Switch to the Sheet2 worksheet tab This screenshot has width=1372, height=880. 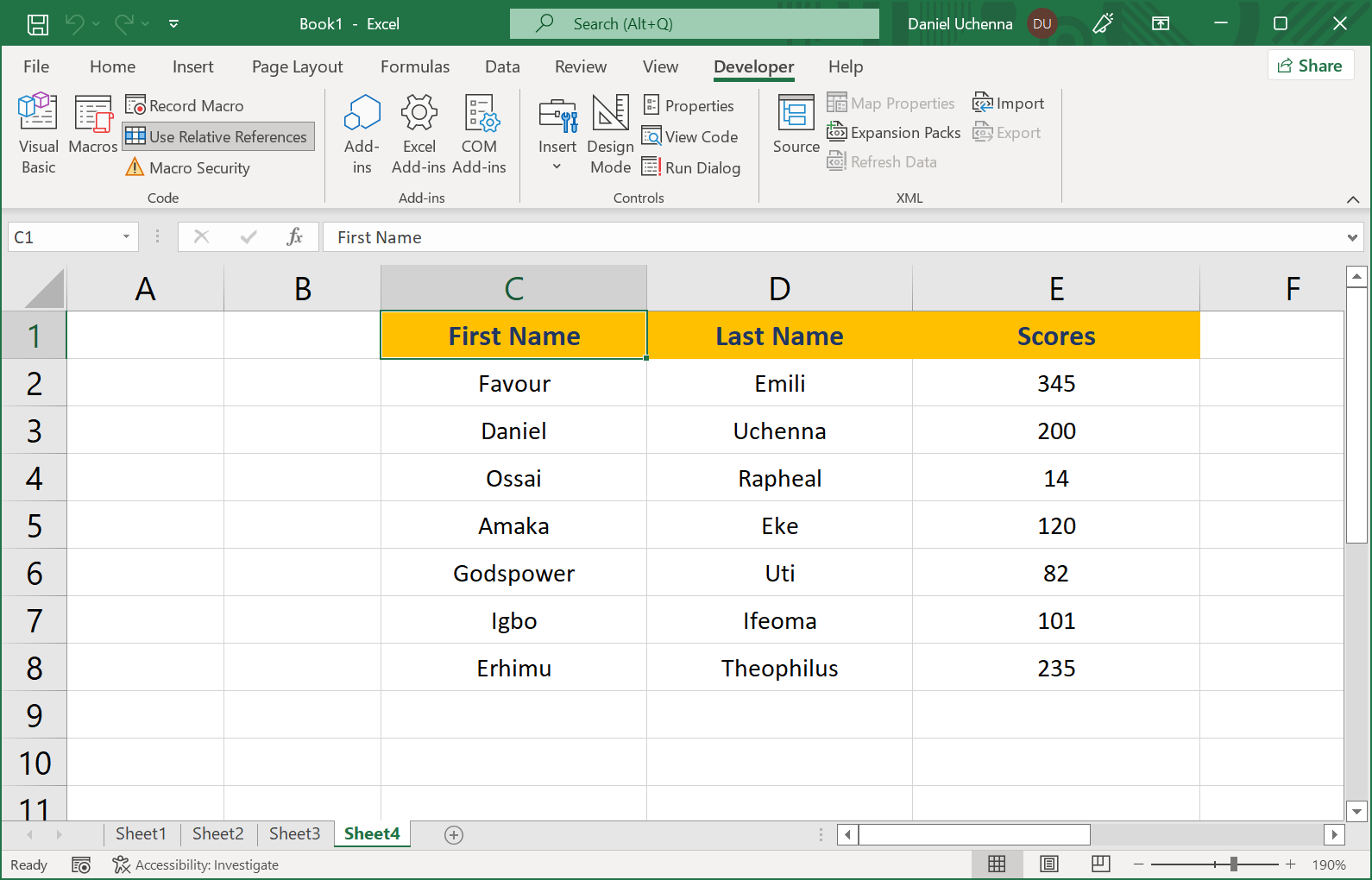tap(217, 833)
